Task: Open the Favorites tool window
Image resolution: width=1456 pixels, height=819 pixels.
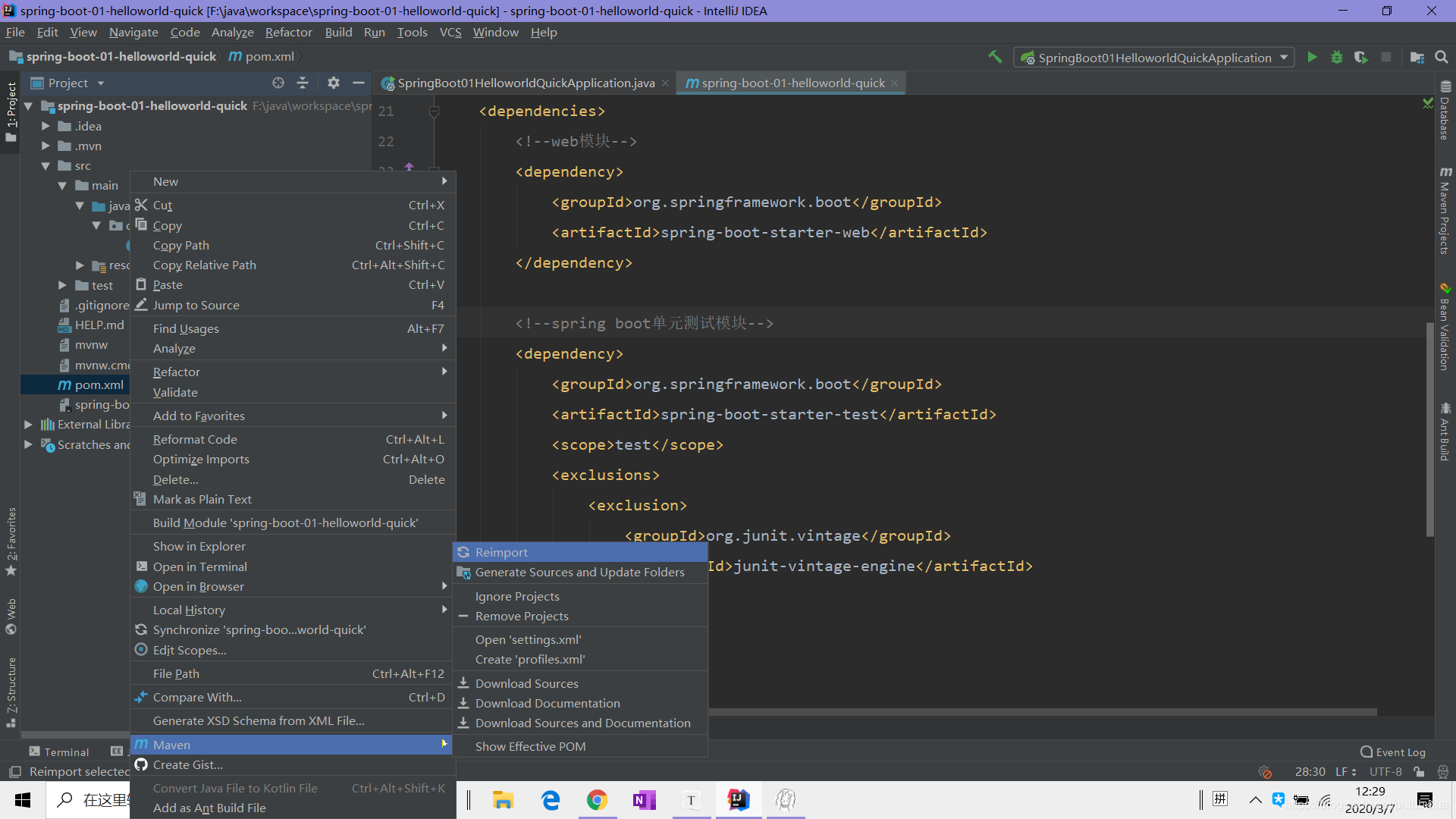Action: pos(11,540)
